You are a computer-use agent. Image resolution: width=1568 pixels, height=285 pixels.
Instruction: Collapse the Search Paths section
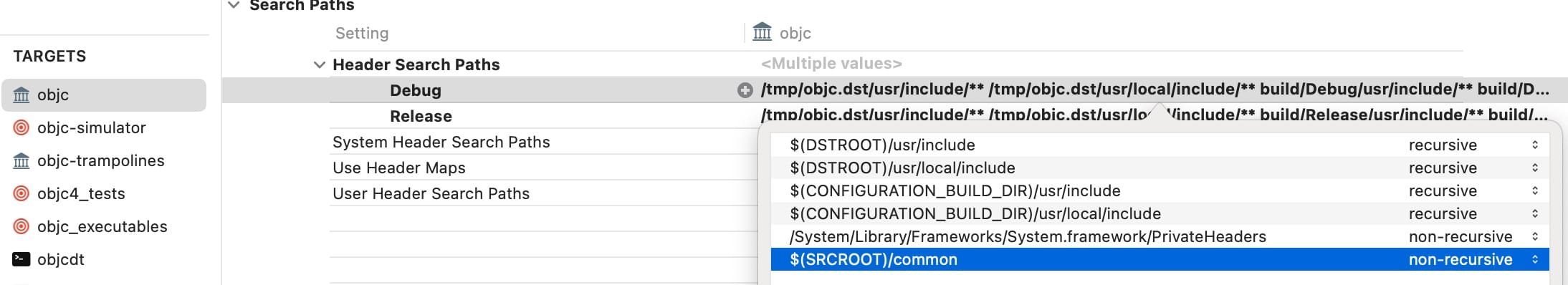234,5
